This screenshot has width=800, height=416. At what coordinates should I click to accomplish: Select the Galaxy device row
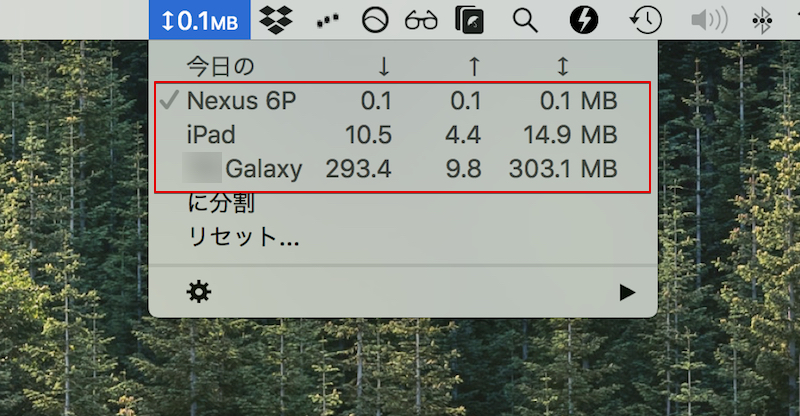point(403,169)
